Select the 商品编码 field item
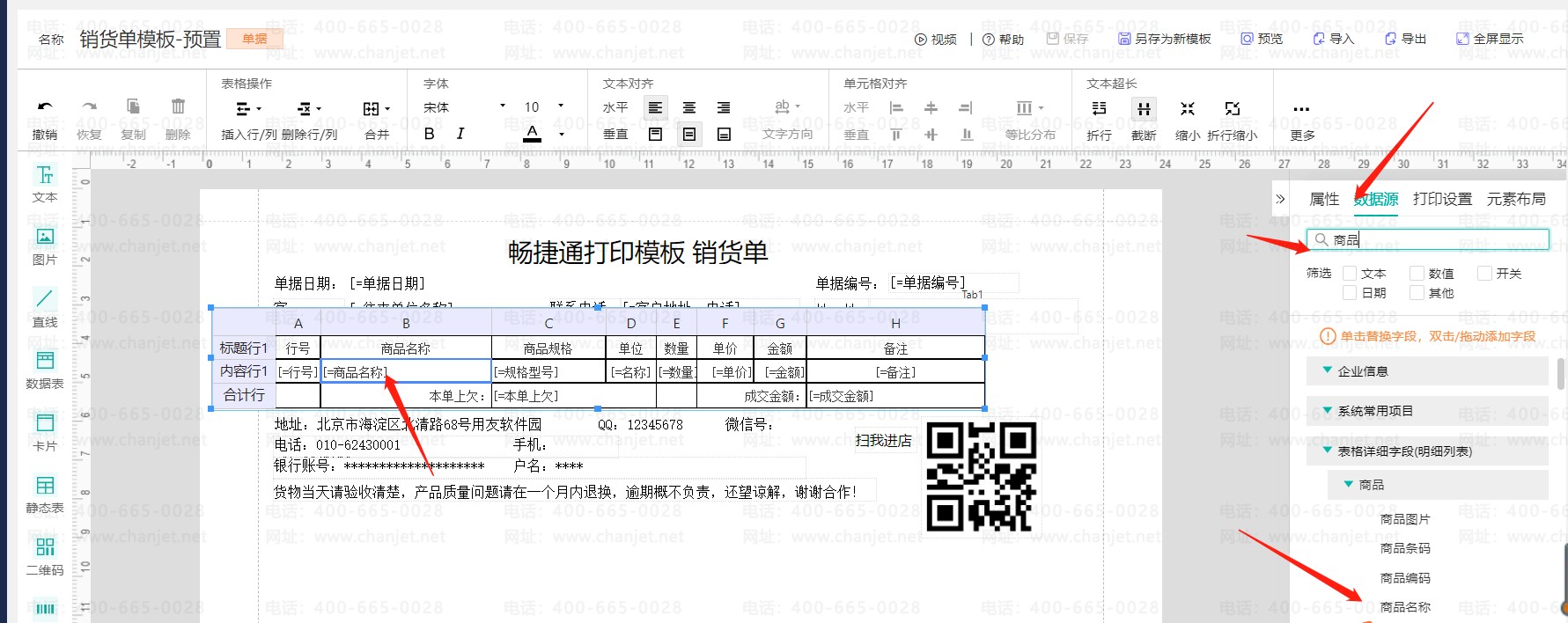This screenshot has width=1568, height=623. tap(1405, 578)
